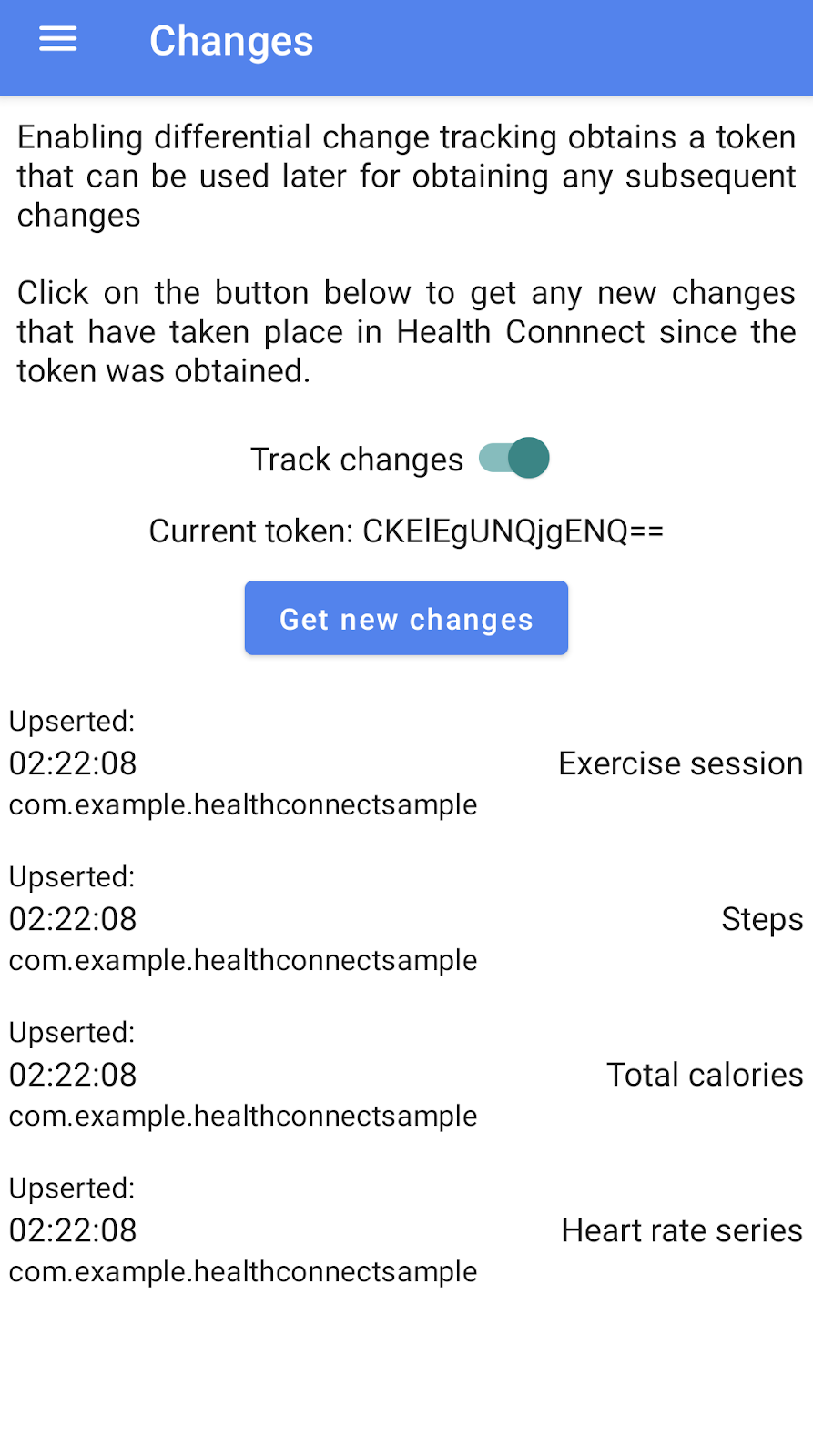Screen dimensions: 813x1456
Task: Tap the Heart rate series timestamp
Action: (73, 1230)
